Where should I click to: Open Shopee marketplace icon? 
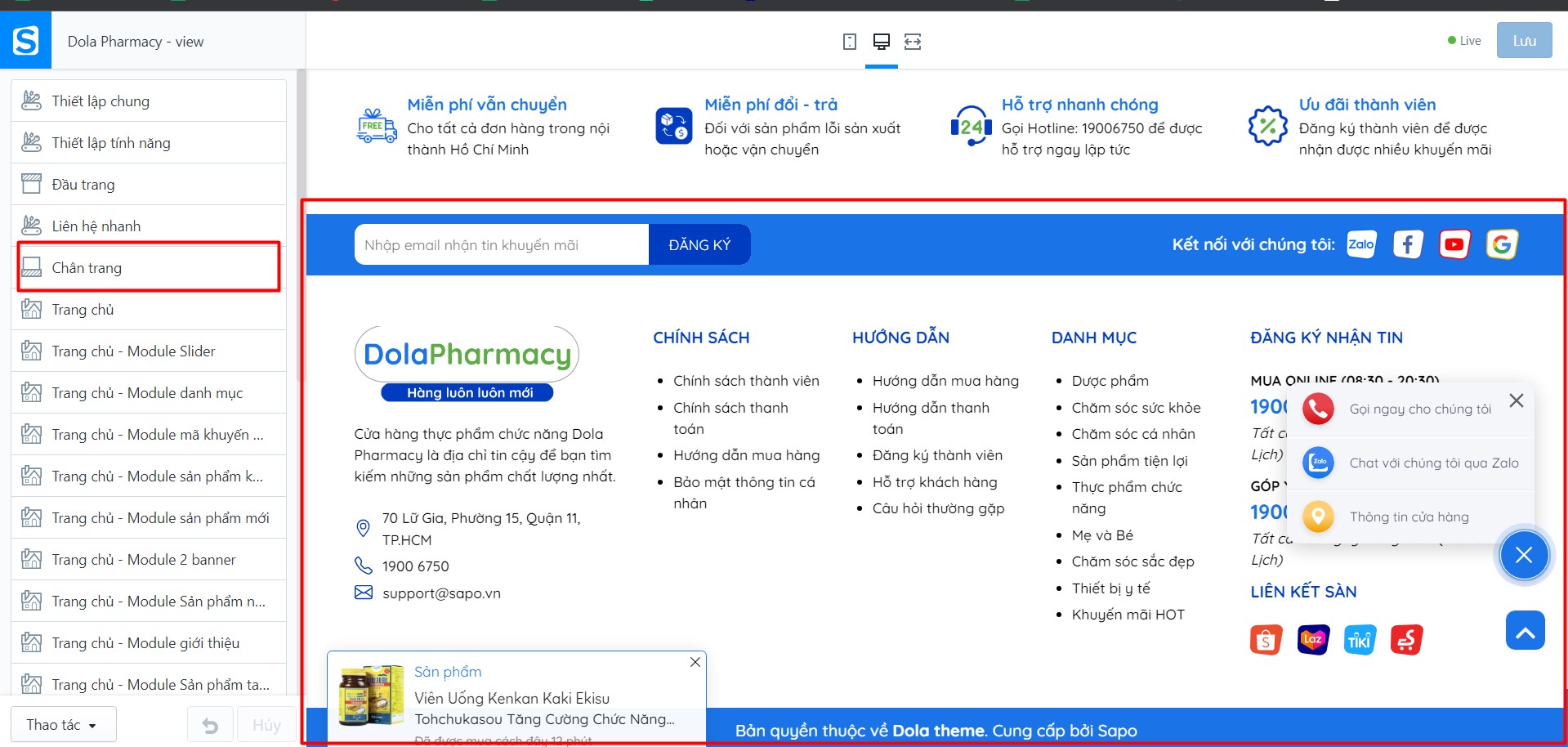(x=1266, y=640)
